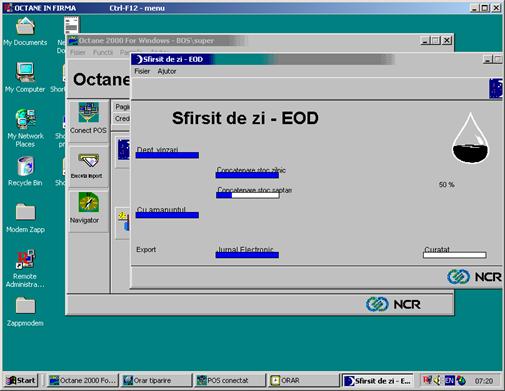
Task: Select the My Computer desktop icon
Action: coord(25,72)
